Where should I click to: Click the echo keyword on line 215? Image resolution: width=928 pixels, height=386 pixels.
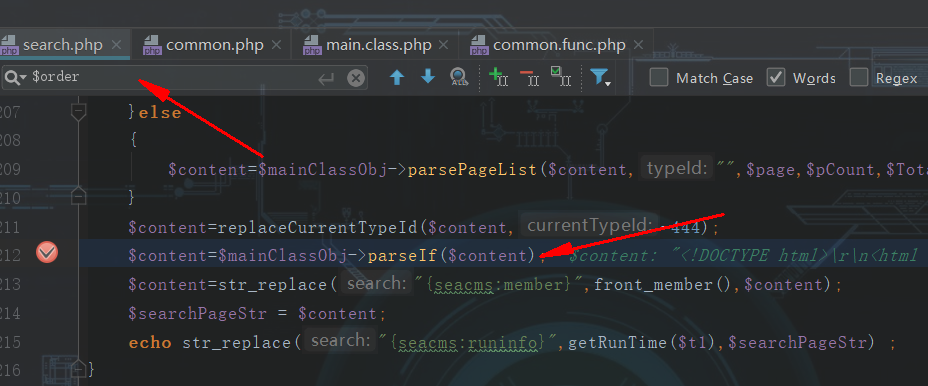[x=150, y=342]
